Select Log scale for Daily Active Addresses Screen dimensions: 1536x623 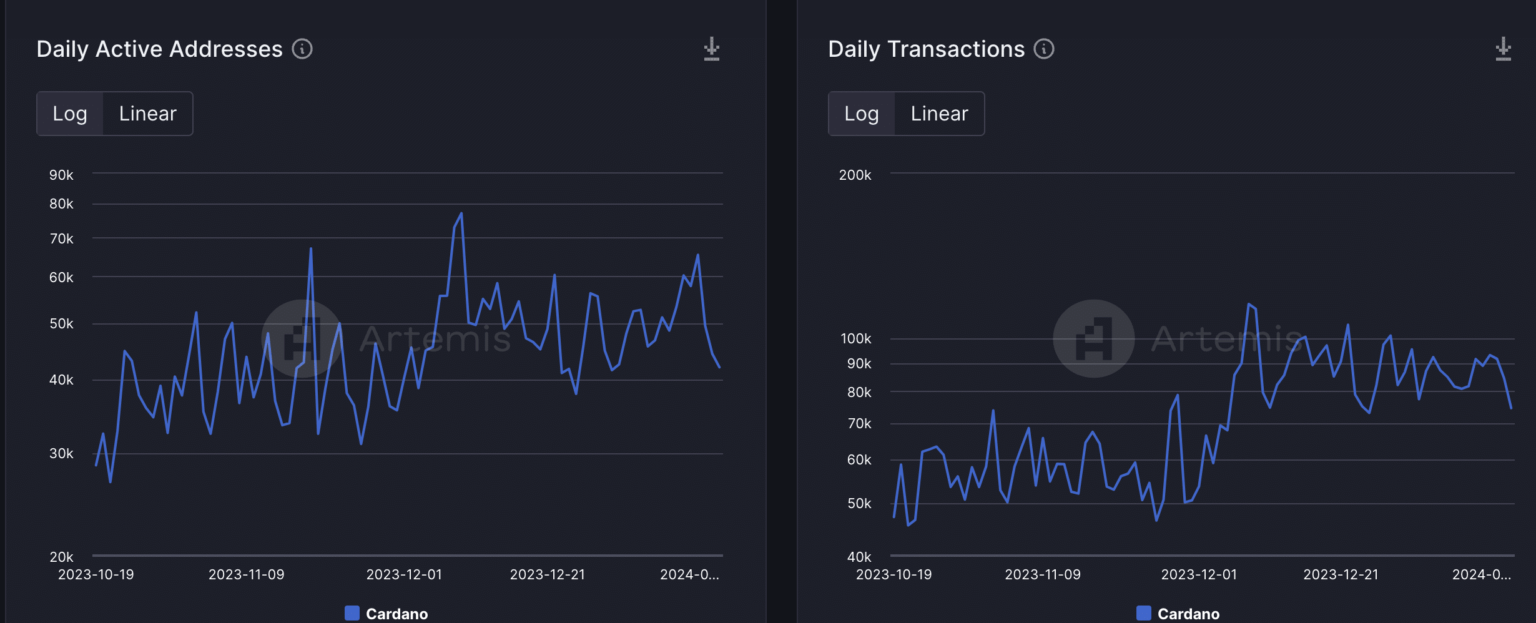[x=70, y=114]
